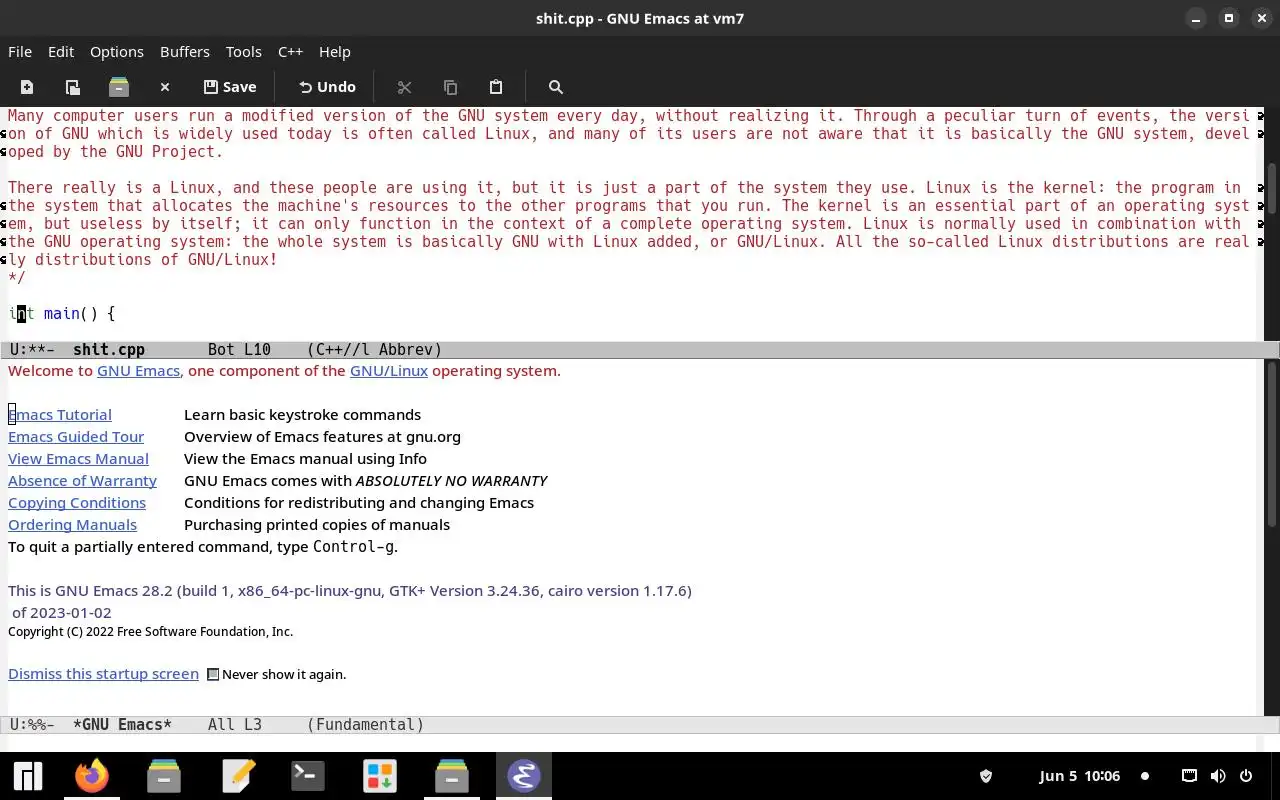1280x800 pixels.
Task: Click the Open Directory drawer icon in toolbar
Action: [119, 87]
